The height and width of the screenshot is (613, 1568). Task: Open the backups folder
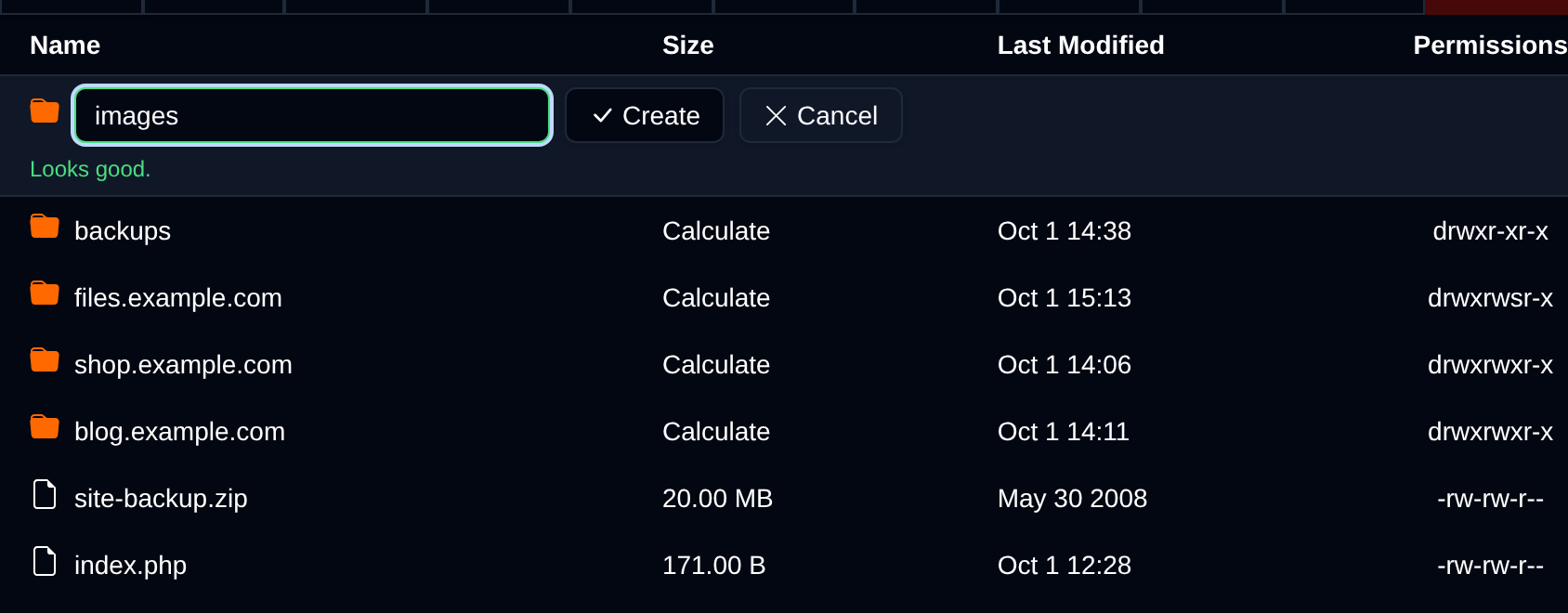point(123,231)
